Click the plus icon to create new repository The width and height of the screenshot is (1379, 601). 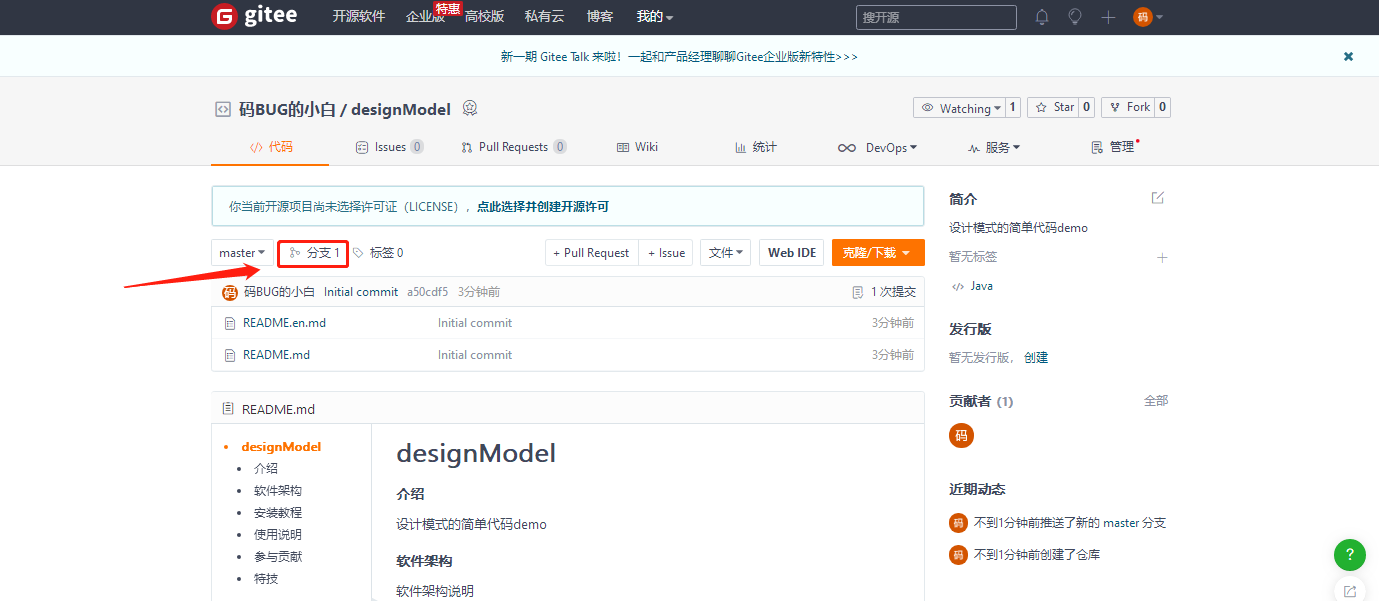pyautogui.click(x=1107, y=17)
